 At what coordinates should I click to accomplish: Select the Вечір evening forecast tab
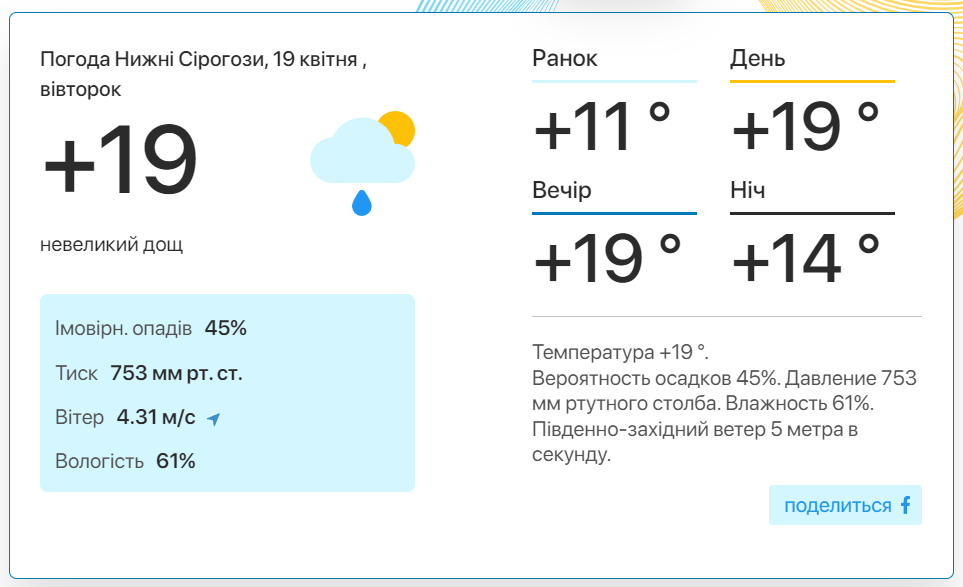tap(561, 190)
